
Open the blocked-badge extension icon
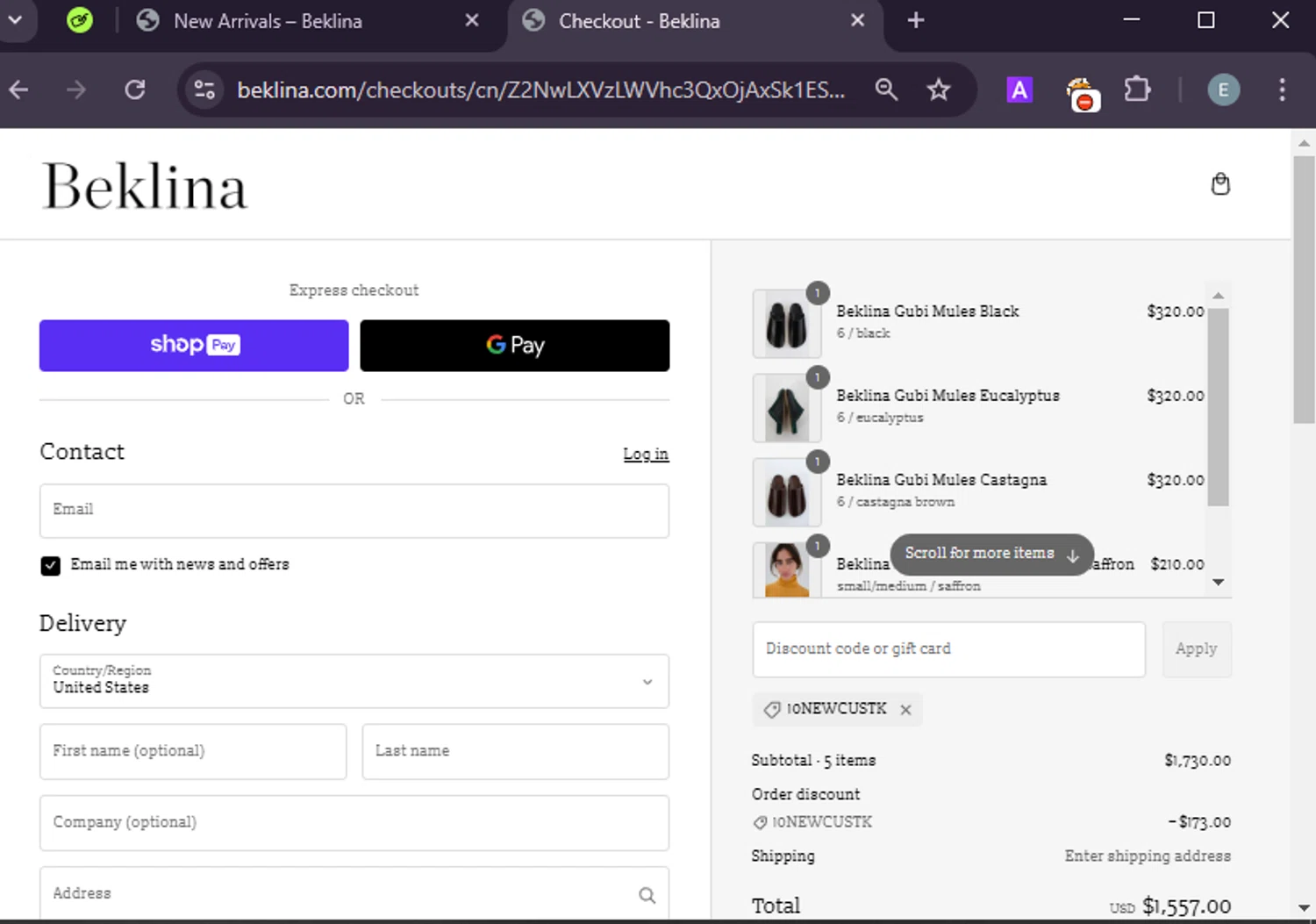1082,94
